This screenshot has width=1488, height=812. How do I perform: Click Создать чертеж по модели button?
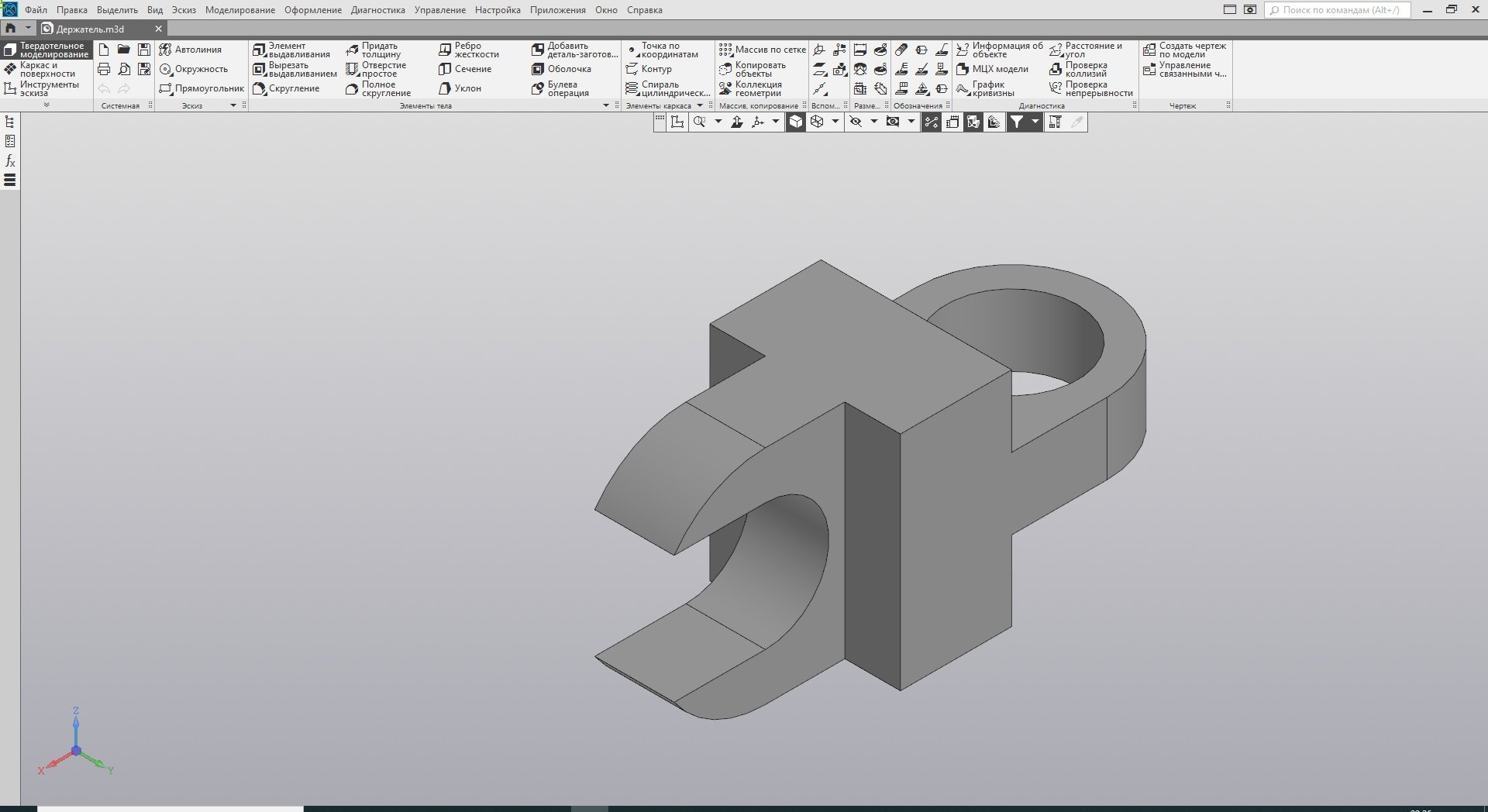[1184, 50]
